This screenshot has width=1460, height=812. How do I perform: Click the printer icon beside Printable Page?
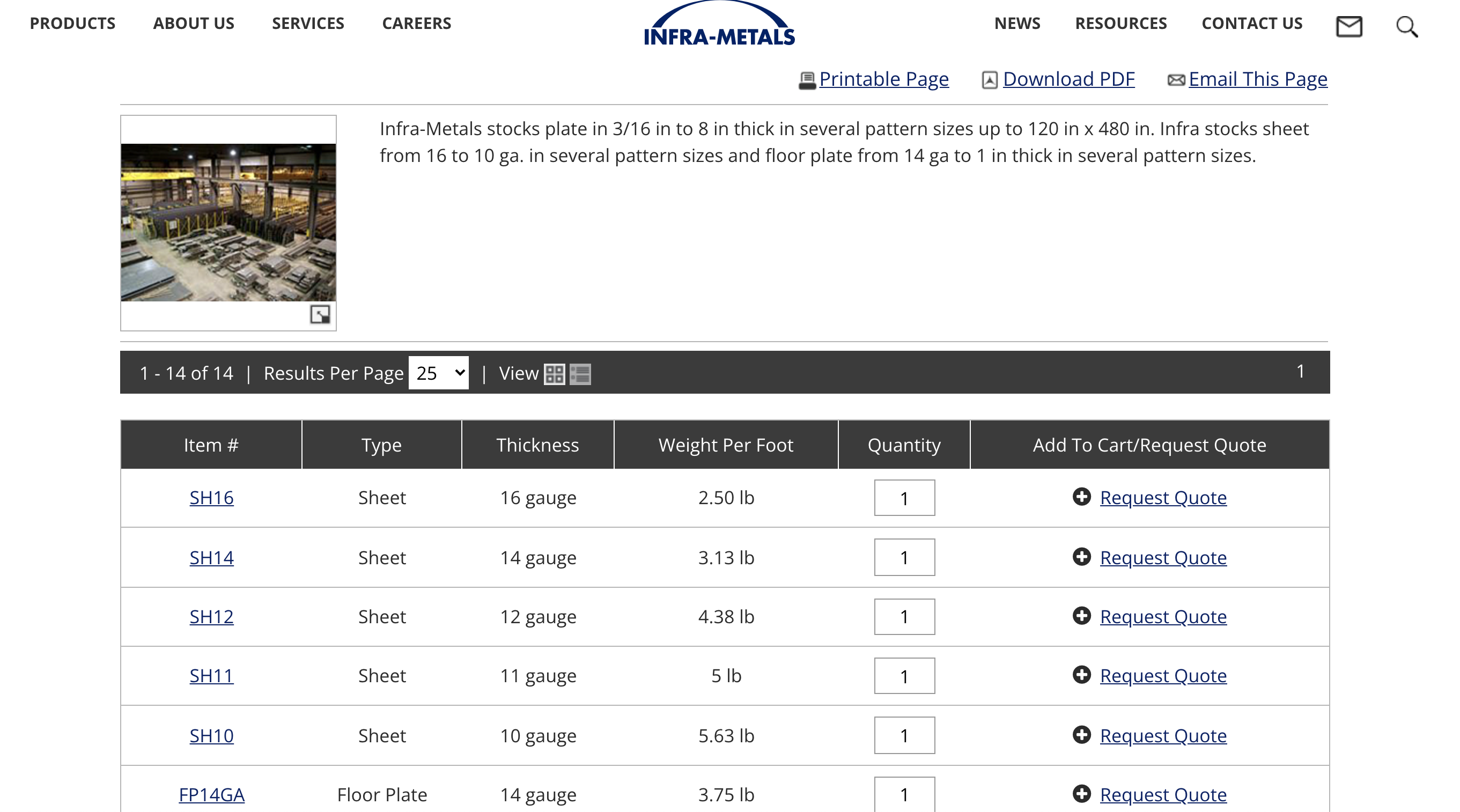(807, 80)
